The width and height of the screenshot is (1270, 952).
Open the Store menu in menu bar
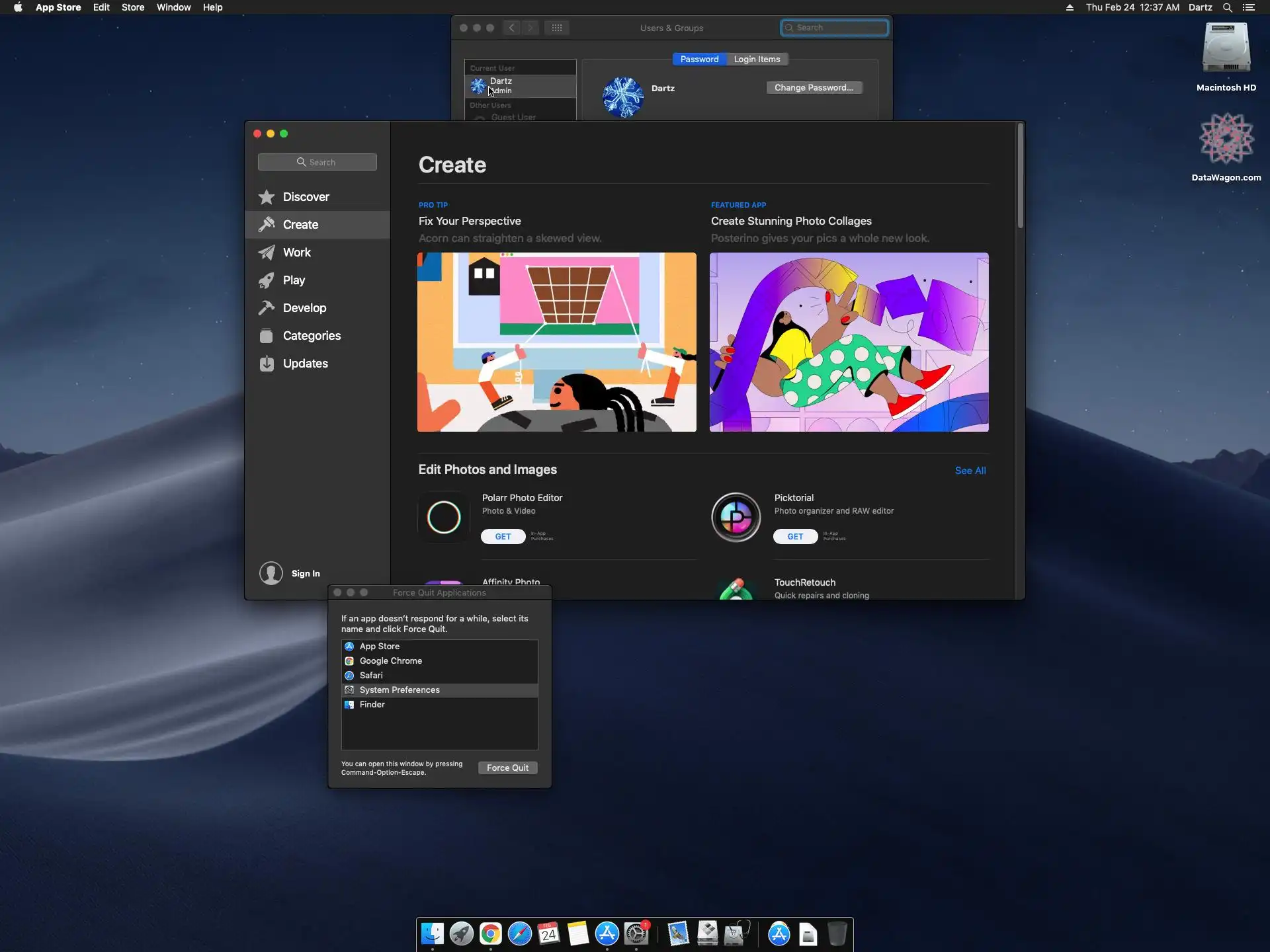(132, 7)
